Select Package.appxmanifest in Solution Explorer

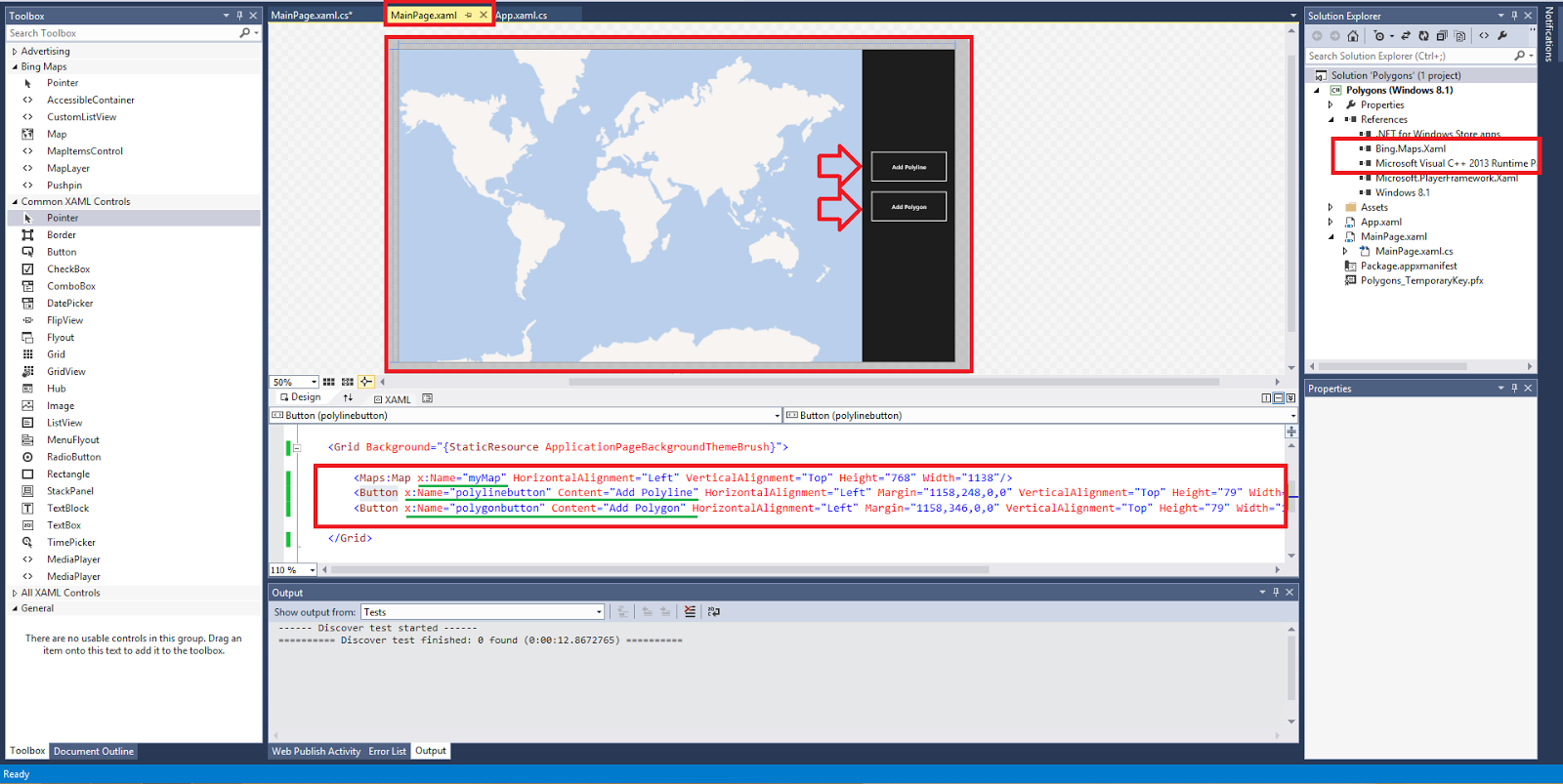click(x=1409, y=267)
